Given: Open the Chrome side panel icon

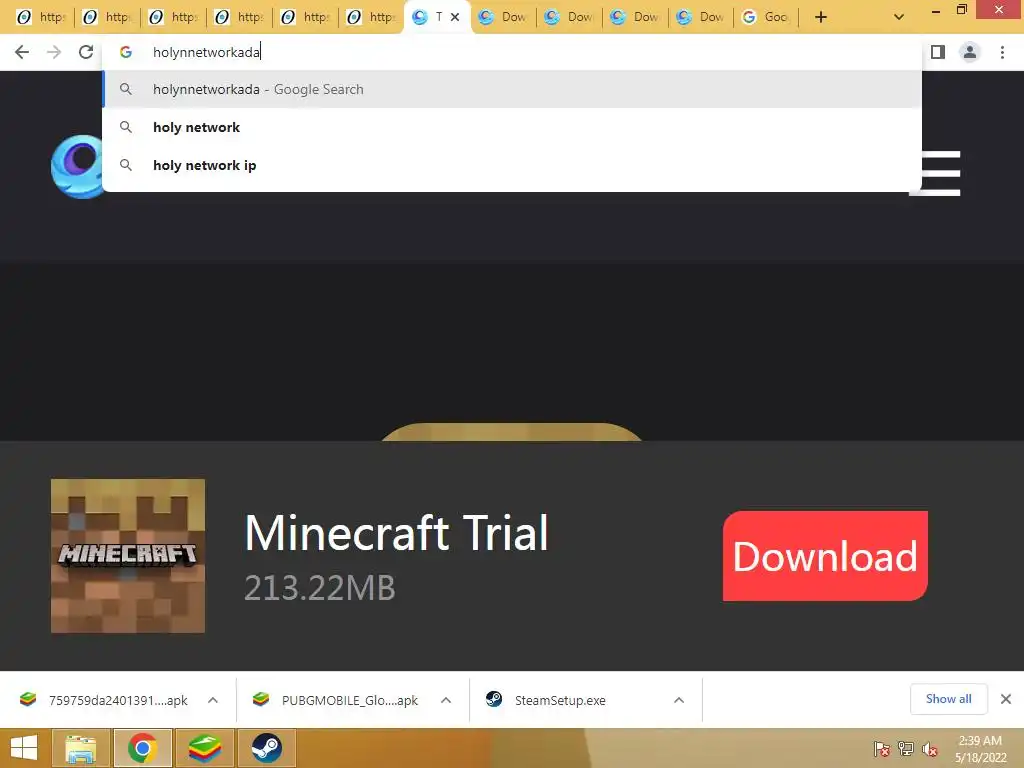Looking at the screenshot, I should [938, 52].
